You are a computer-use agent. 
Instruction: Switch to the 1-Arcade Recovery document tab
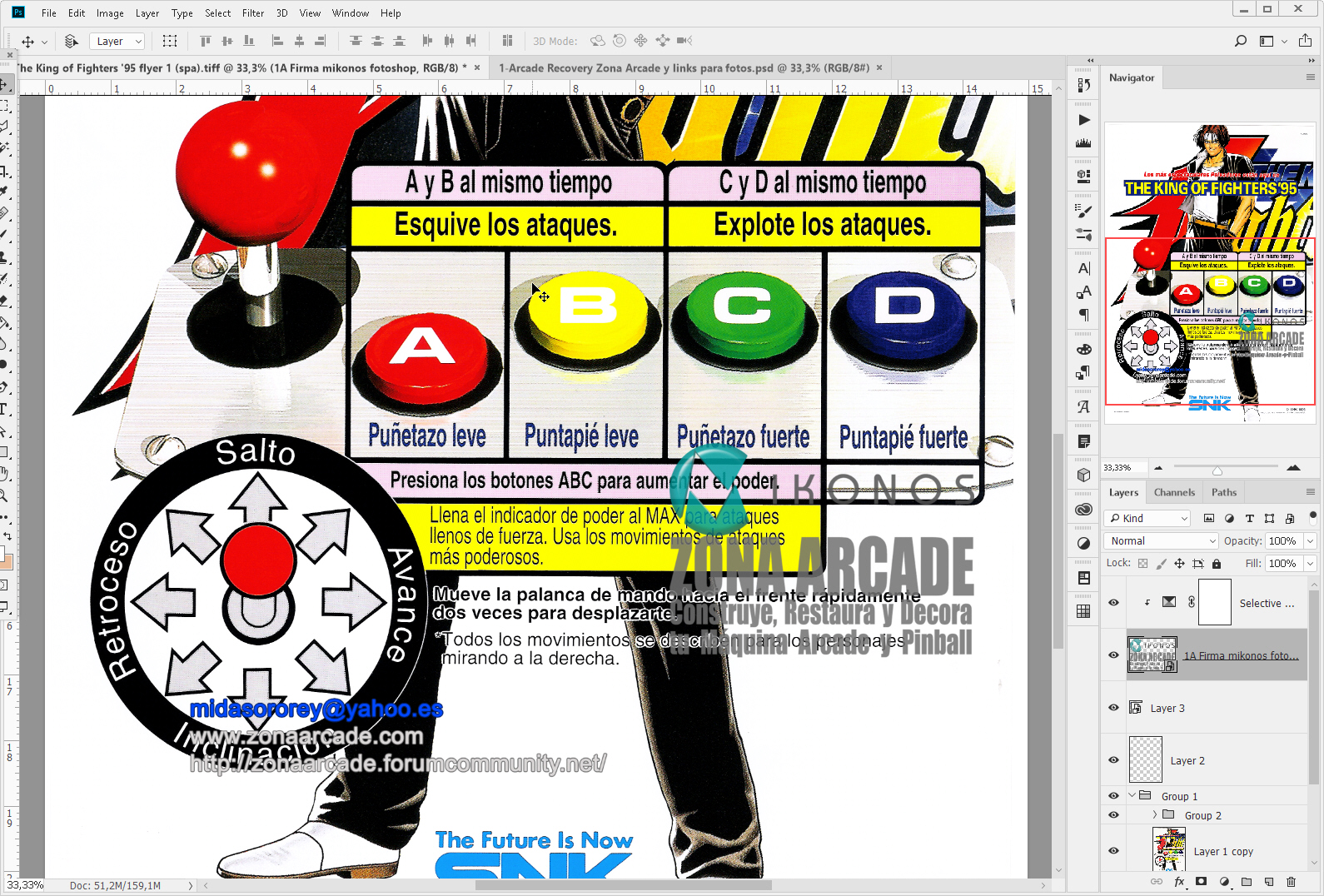683,68
